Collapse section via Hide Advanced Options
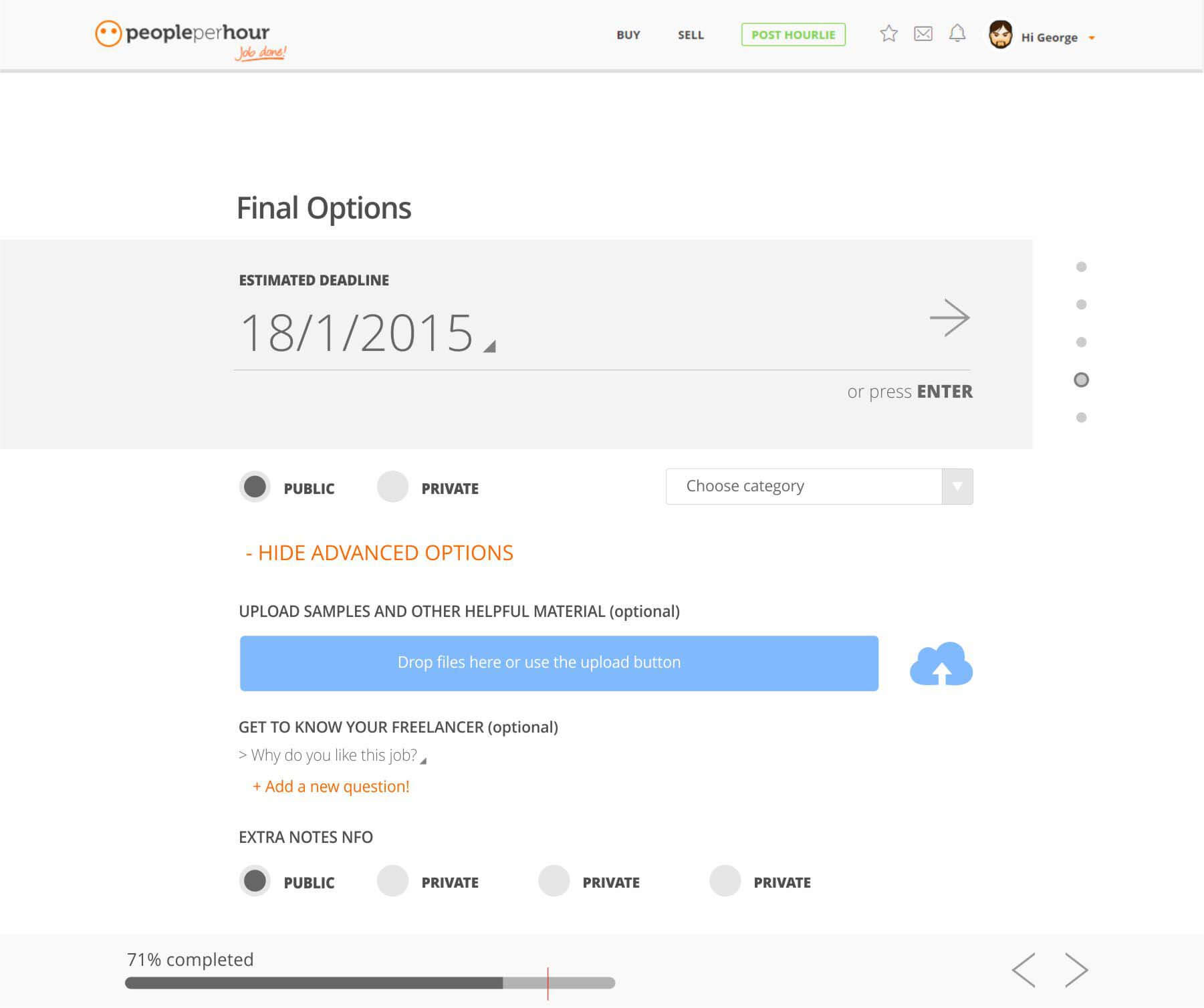 [x=379, y=553]
